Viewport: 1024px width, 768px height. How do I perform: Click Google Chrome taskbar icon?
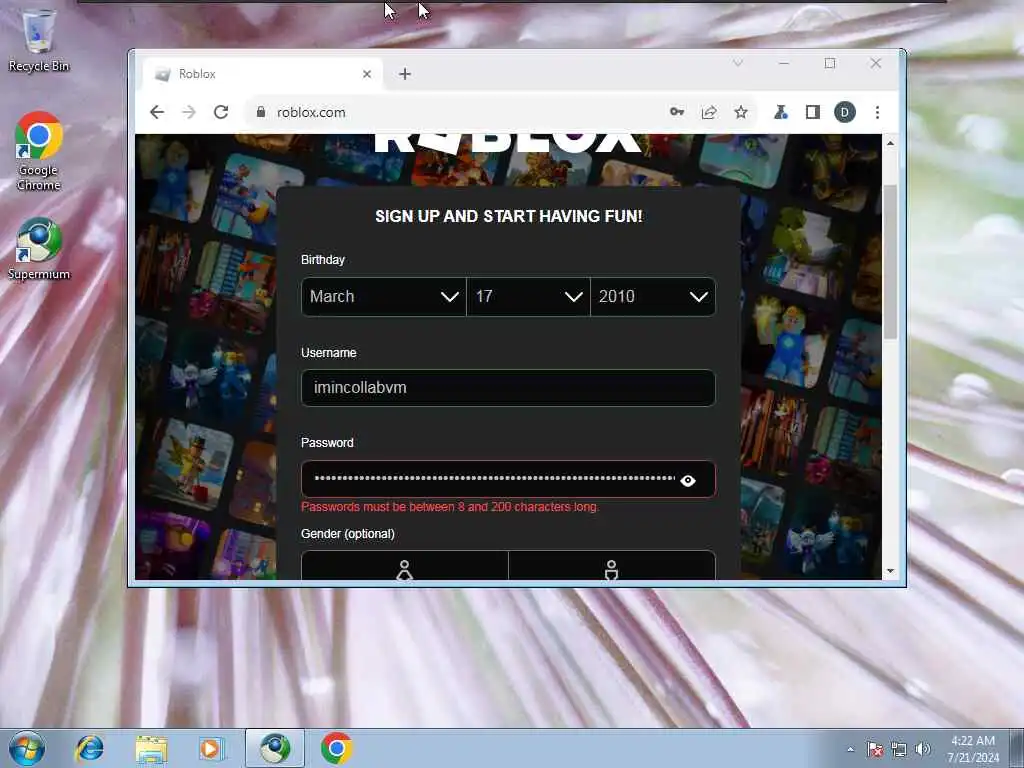click(x=337, y=748)
